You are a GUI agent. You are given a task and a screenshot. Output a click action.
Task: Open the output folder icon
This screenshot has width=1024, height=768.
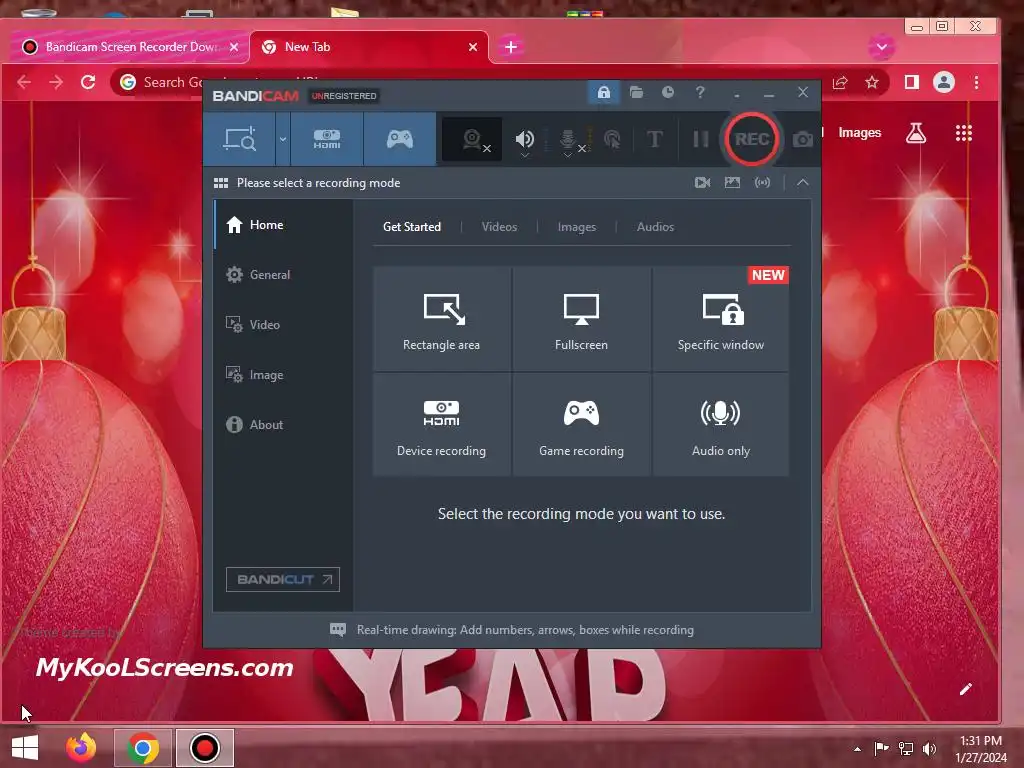point(636,92)
